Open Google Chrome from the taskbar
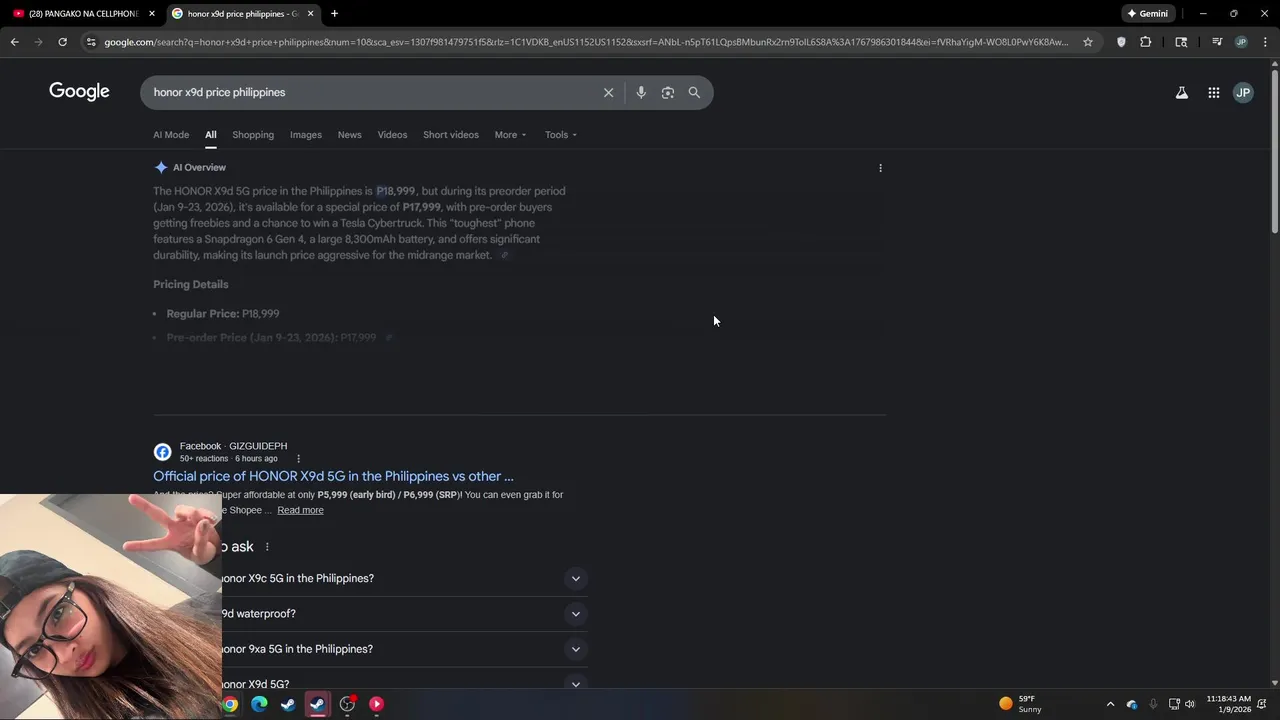Image resolution: width=1280 pixels, height=720 pixels. [x=230, y=704]
